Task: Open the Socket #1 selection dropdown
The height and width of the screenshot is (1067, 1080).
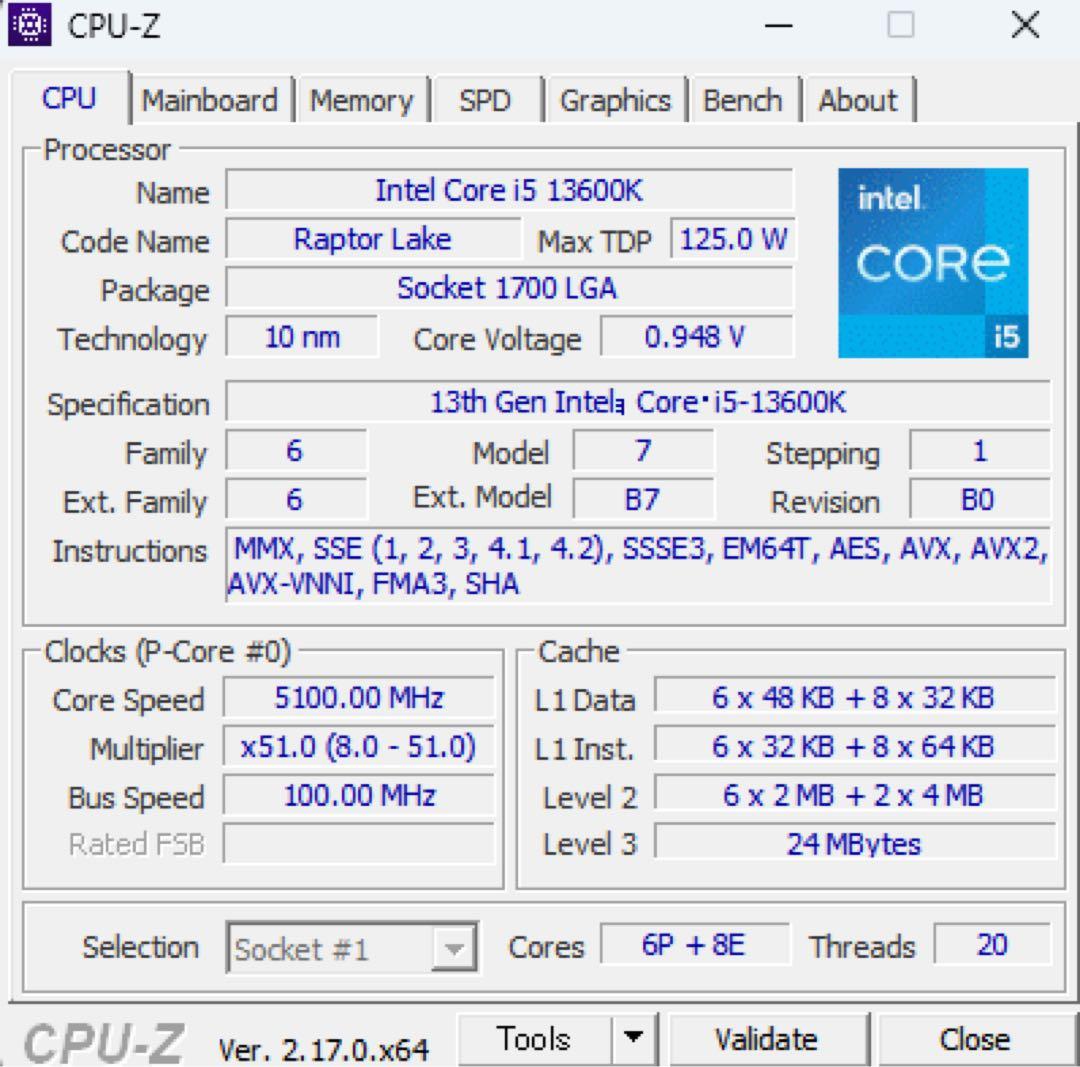Action: pyautogui.click(x=455, y=948)
